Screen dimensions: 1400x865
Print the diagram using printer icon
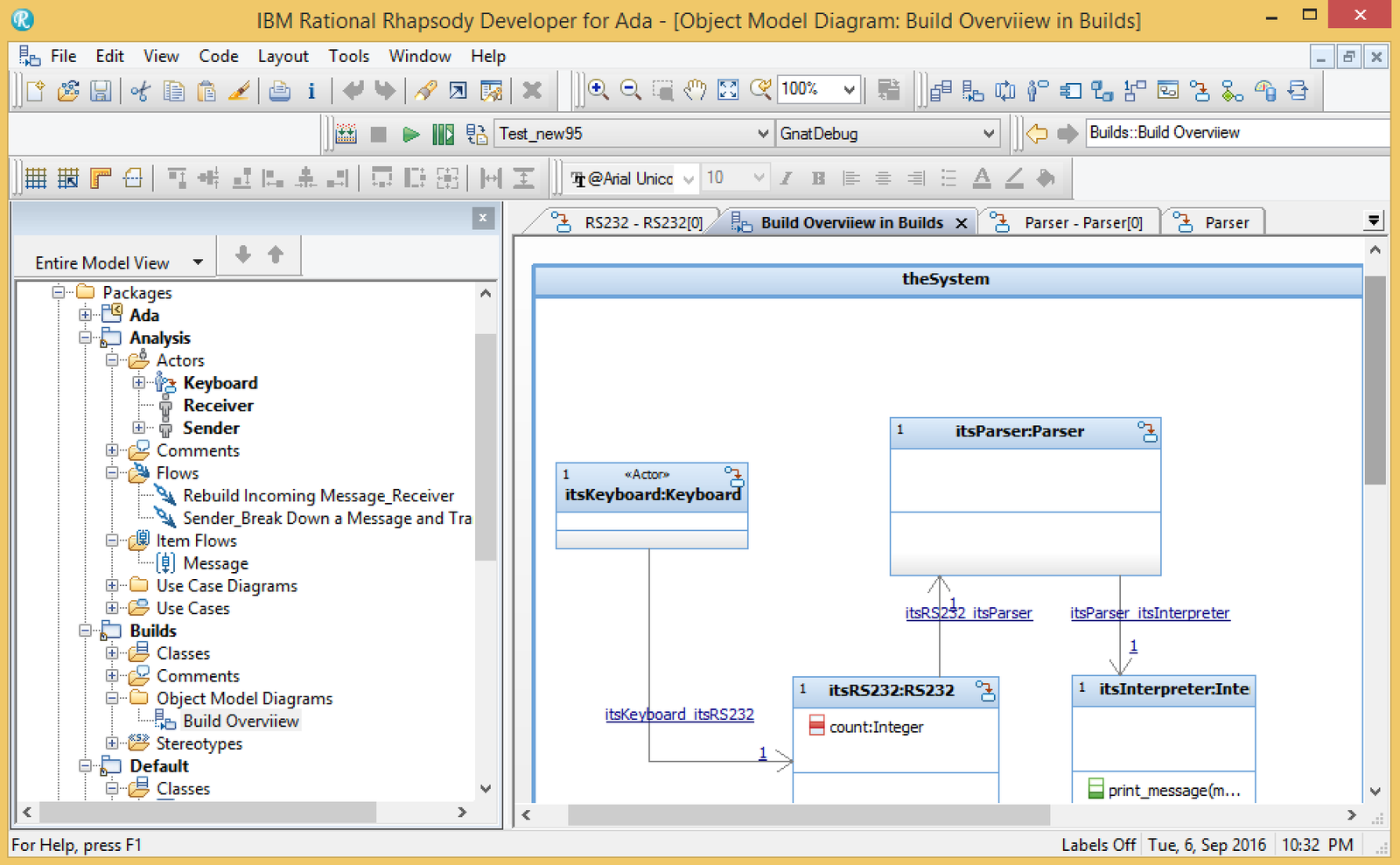click(279, 90)
